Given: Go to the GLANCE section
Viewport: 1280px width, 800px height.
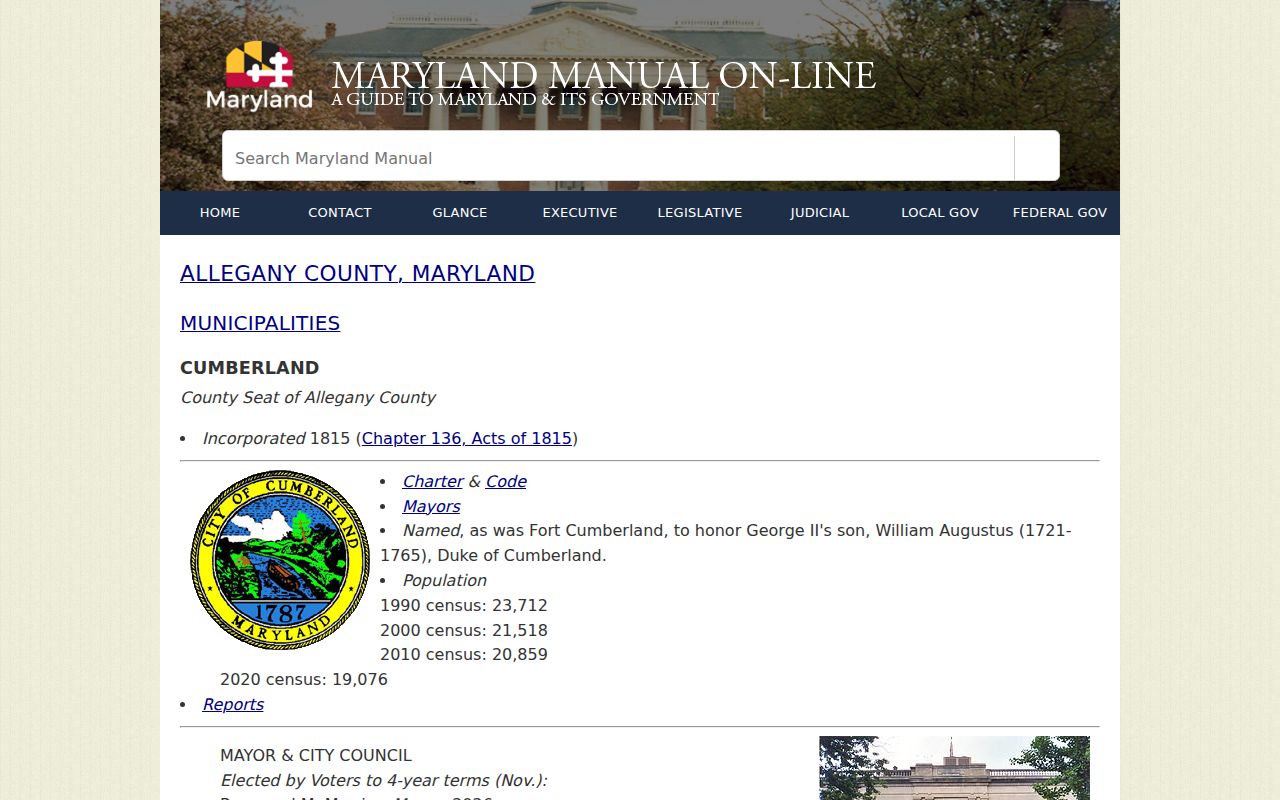Looking at the screenshot, I should tap(460, 213).
